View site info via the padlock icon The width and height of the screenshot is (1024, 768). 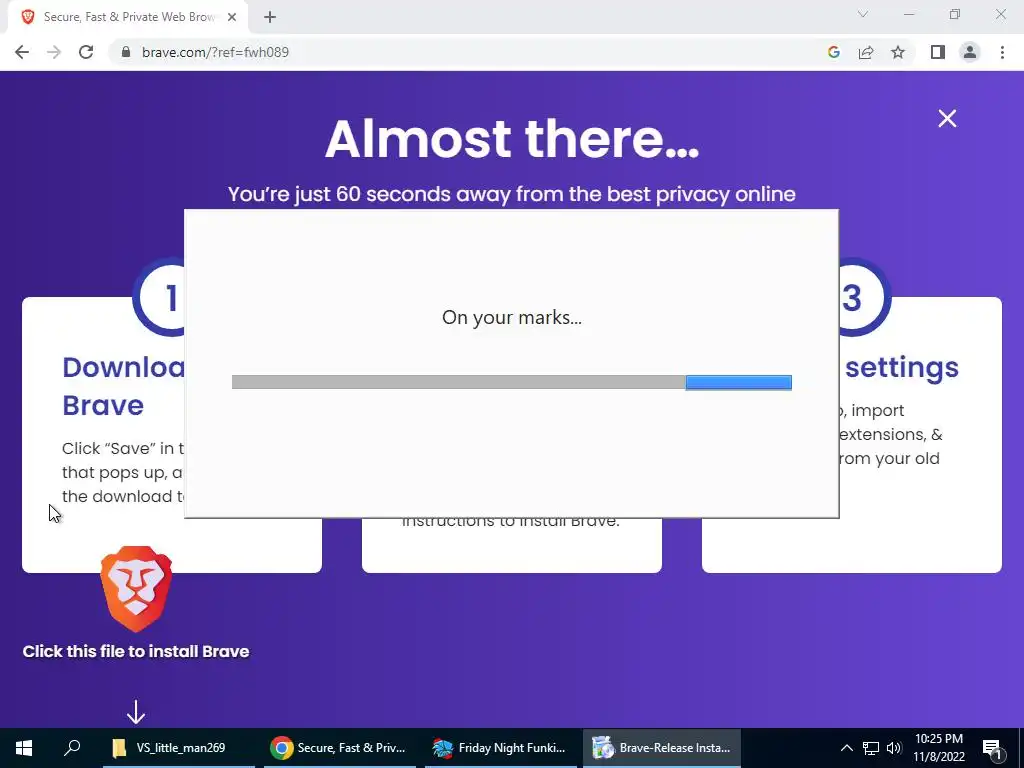click(126, 52)
